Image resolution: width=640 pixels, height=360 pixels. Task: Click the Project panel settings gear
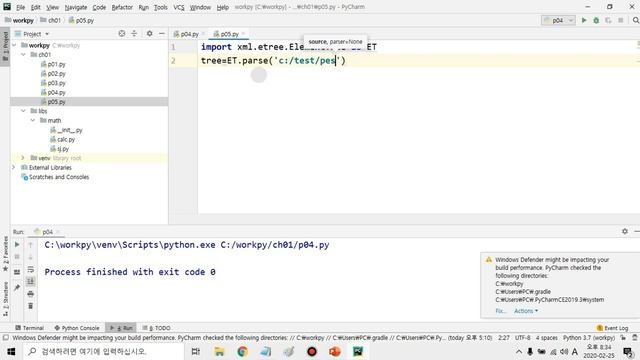149,33
